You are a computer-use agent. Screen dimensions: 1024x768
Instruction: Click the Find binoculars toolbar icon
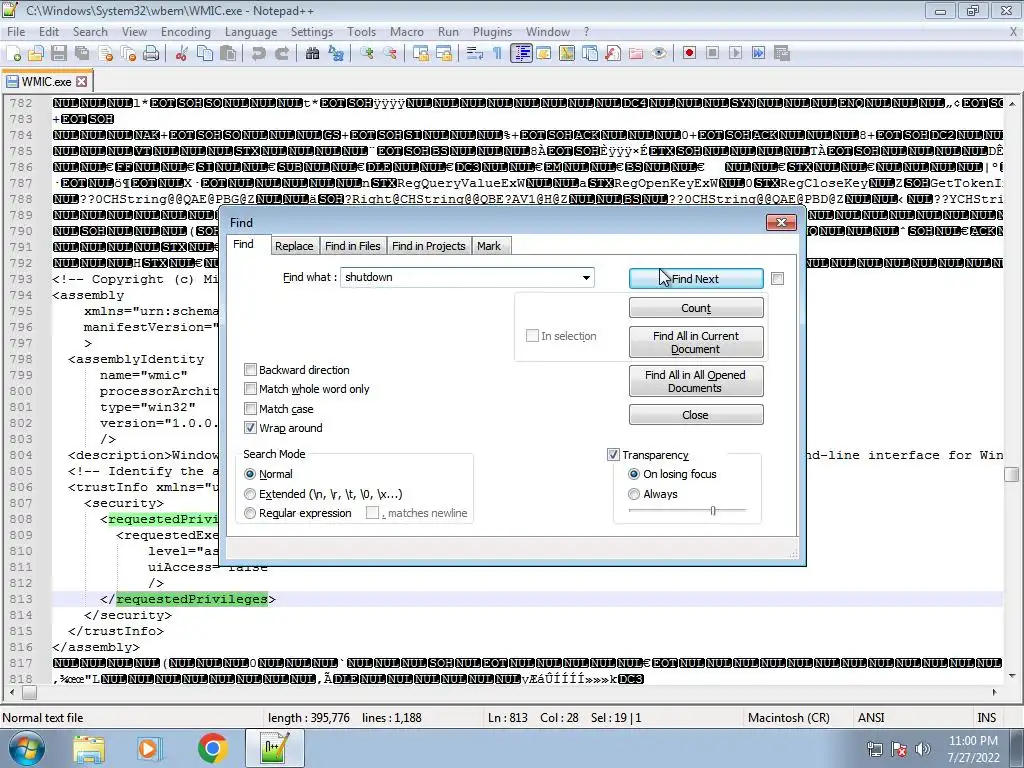coord(312,54)
